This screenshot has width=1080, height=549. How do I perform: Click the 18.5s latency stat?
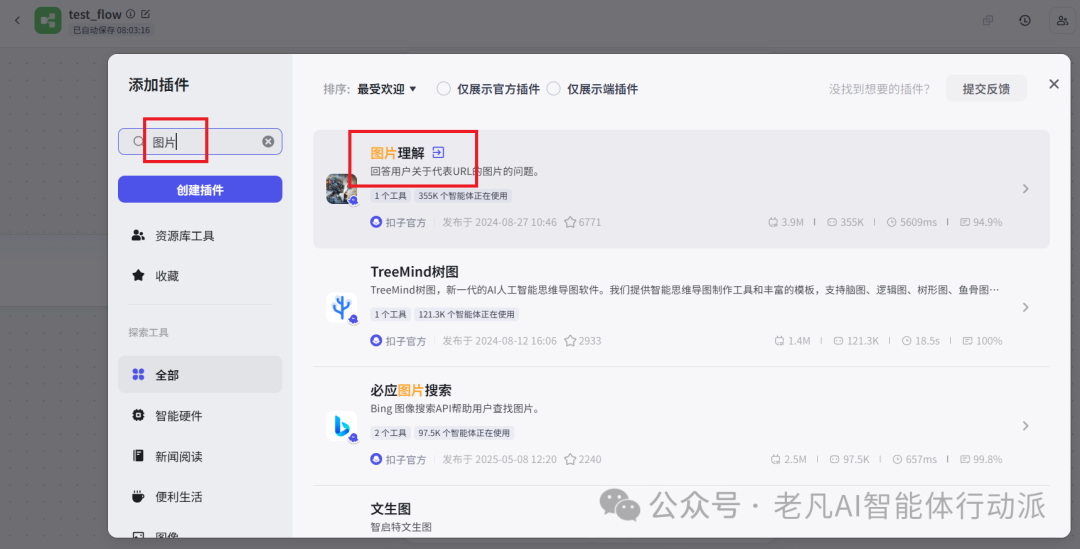click(x=920, y=341)
